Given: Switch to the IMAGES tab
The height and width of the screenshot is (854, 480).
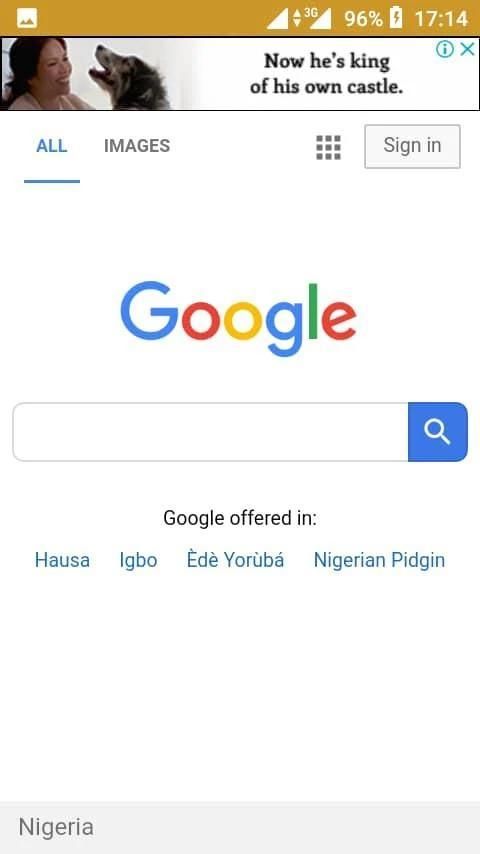Looking at the screenshot, I should coord(137,146).
